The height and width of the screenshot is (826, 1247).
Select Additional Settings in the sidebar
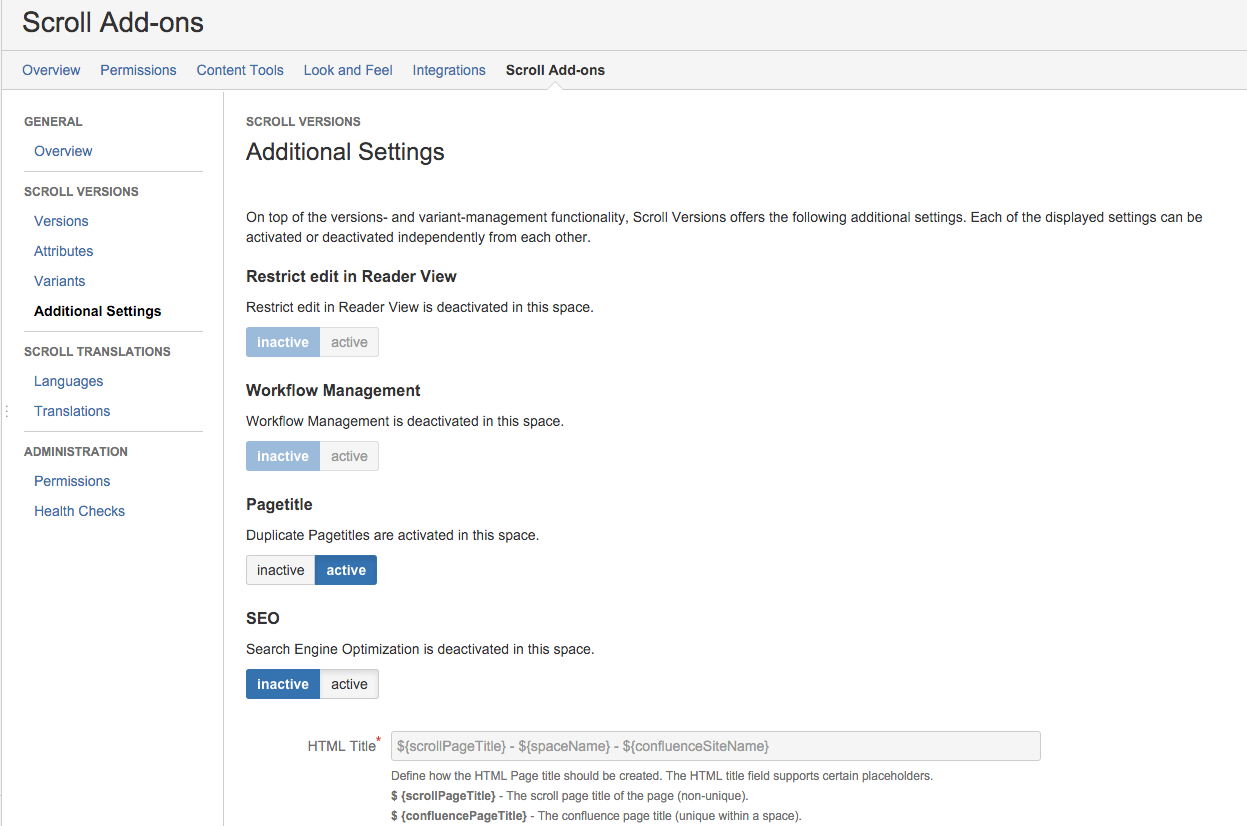point(97,311)
